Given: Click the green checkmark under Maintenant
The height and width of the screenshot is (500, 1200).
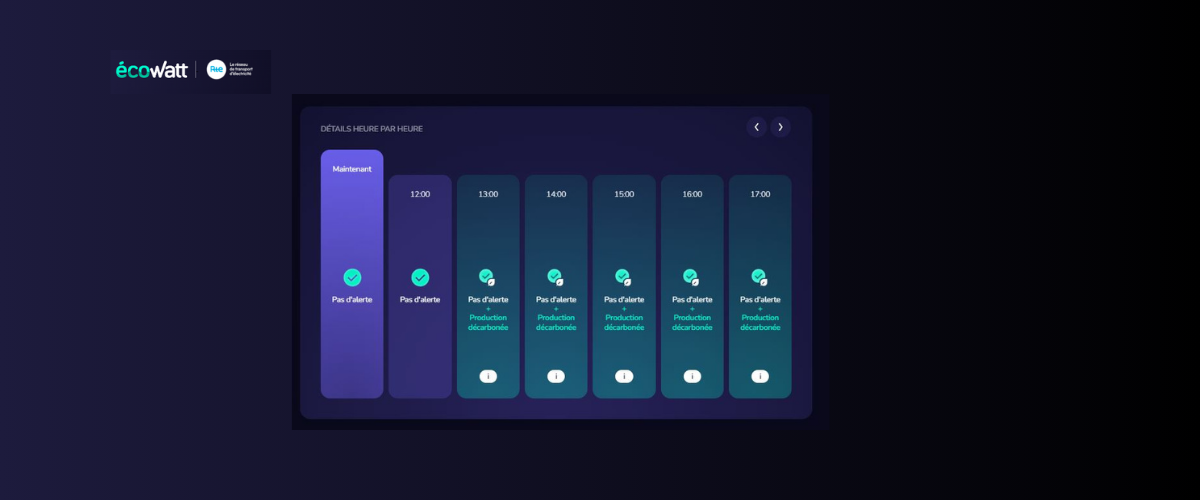Looking at the screenshot, I should (x=352, y=277).
